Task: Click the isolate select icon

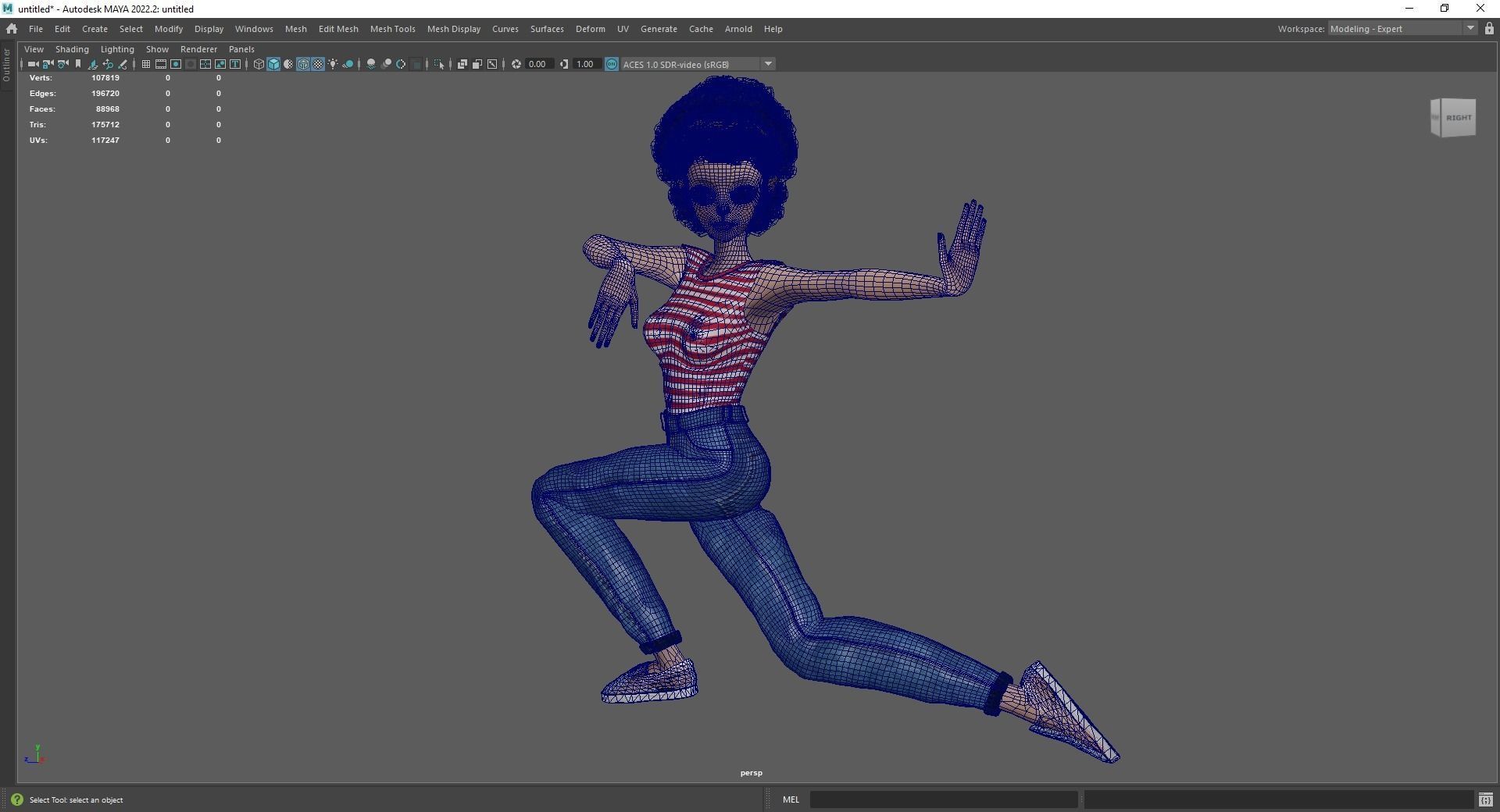Action: pyautogui.click(x=438, y=64)
